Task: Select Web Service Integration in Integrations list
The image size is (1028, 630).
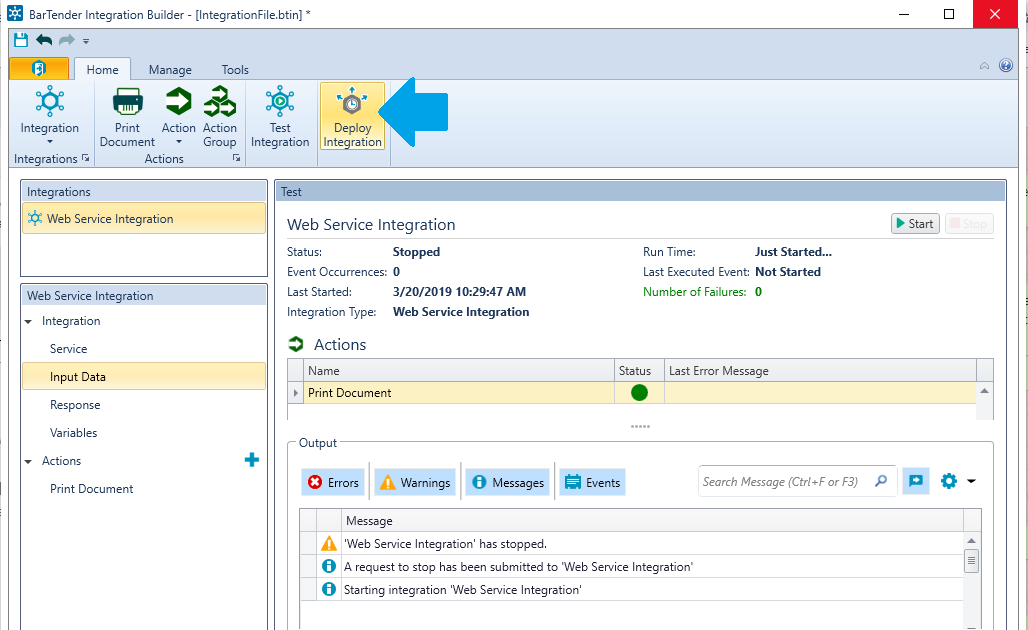Action: click(144, 218)
